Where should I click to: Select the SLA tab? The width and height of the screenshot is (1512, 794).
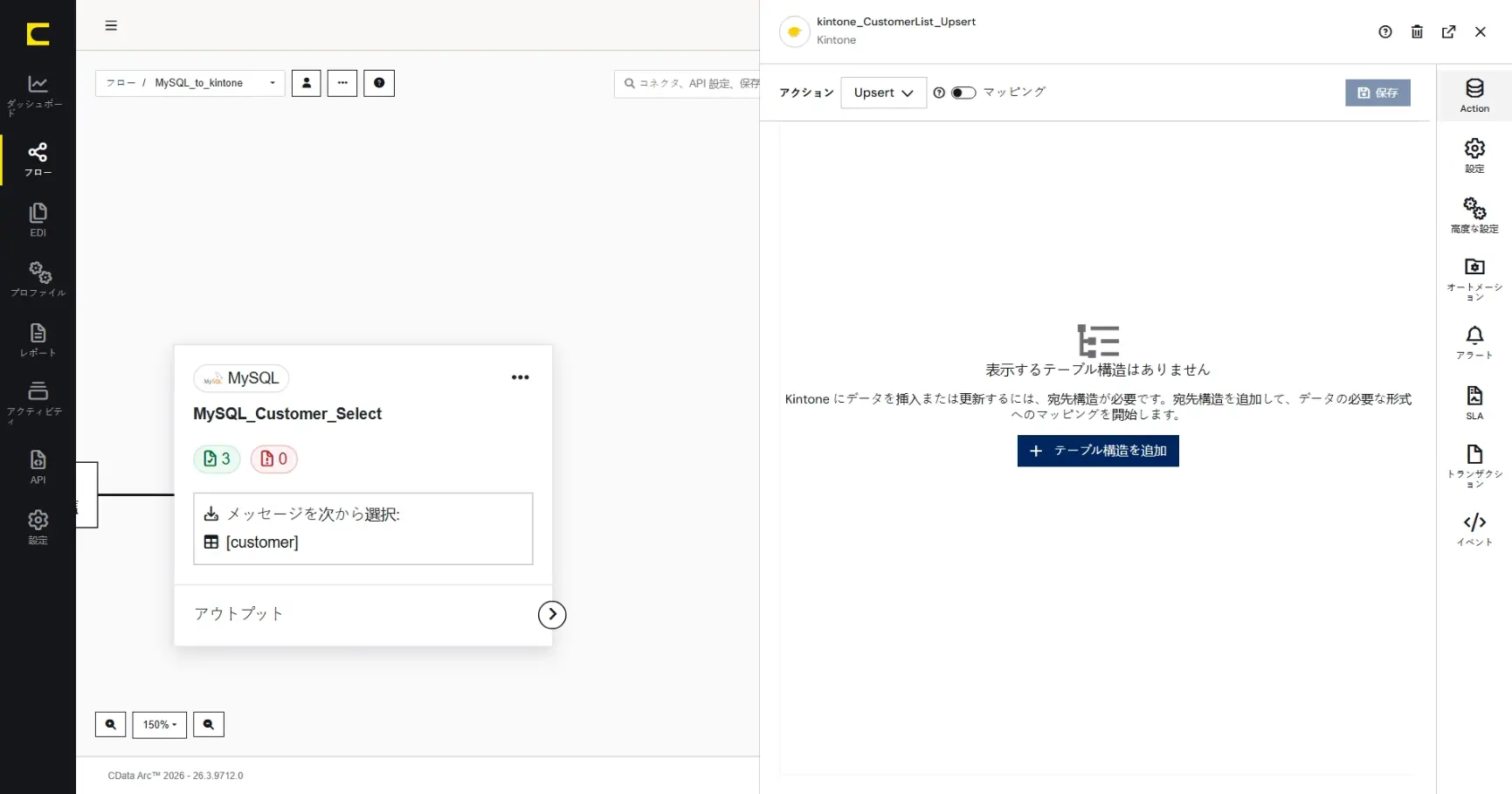(1474, 403)
